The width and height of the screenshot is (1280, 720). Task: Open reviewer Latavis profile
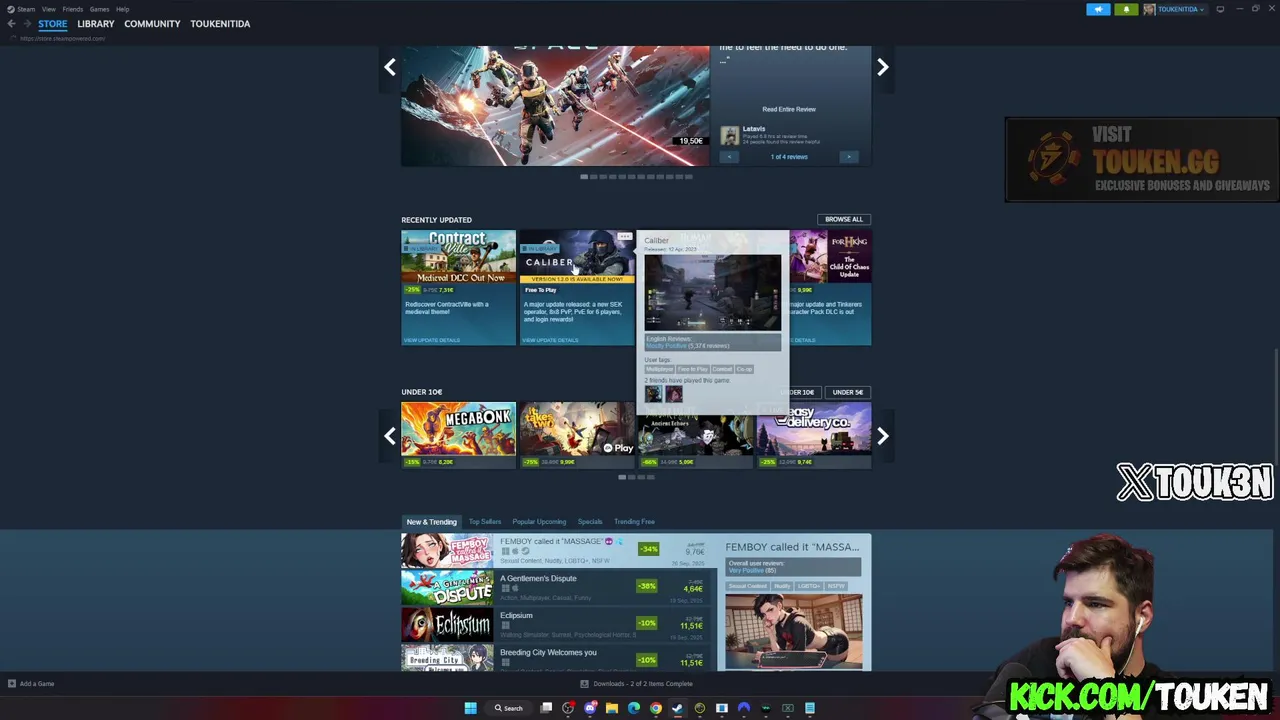(x=753, y=129)
